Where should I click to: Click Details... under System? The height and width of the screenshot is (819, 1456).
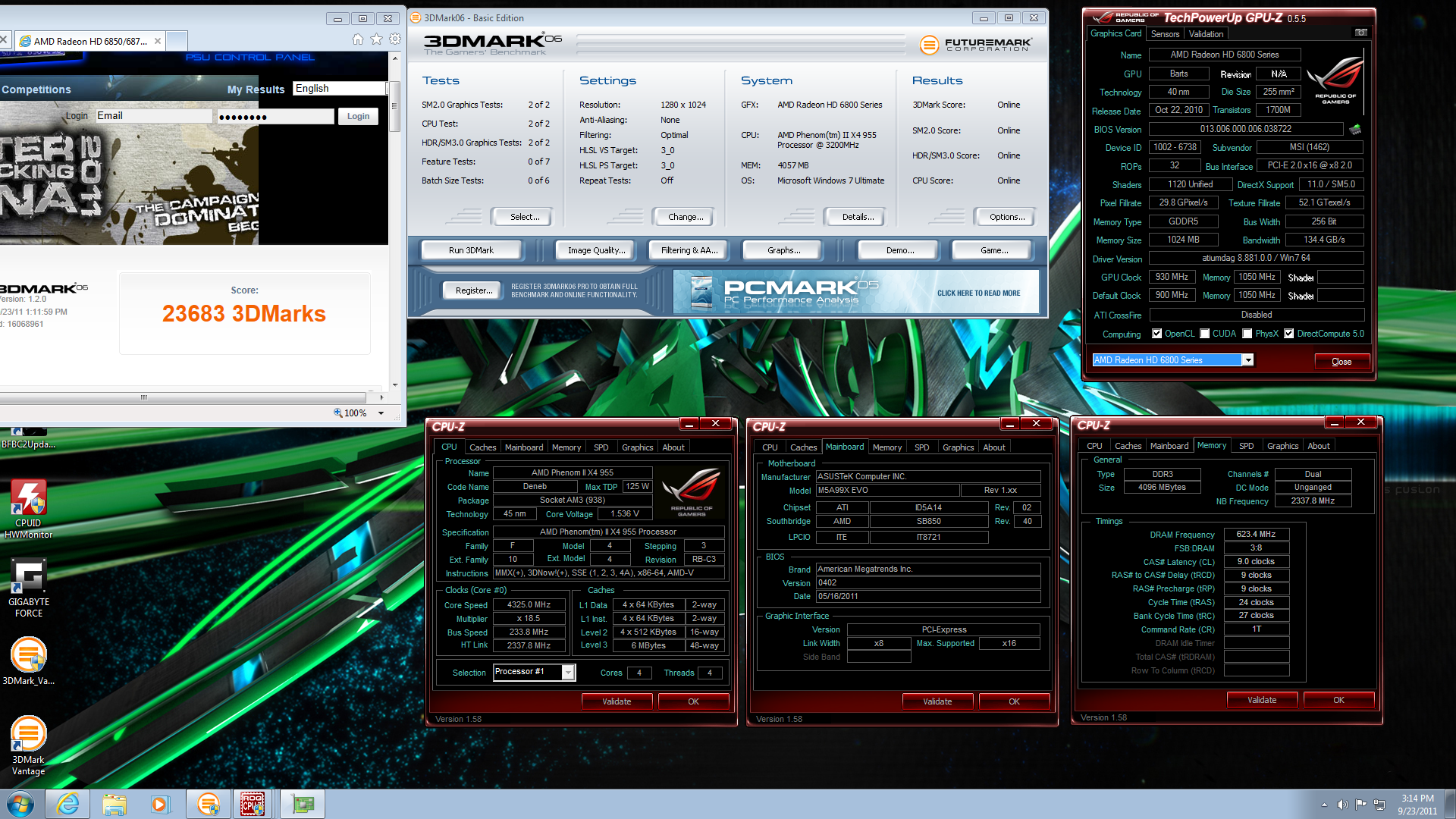[857, 217]
